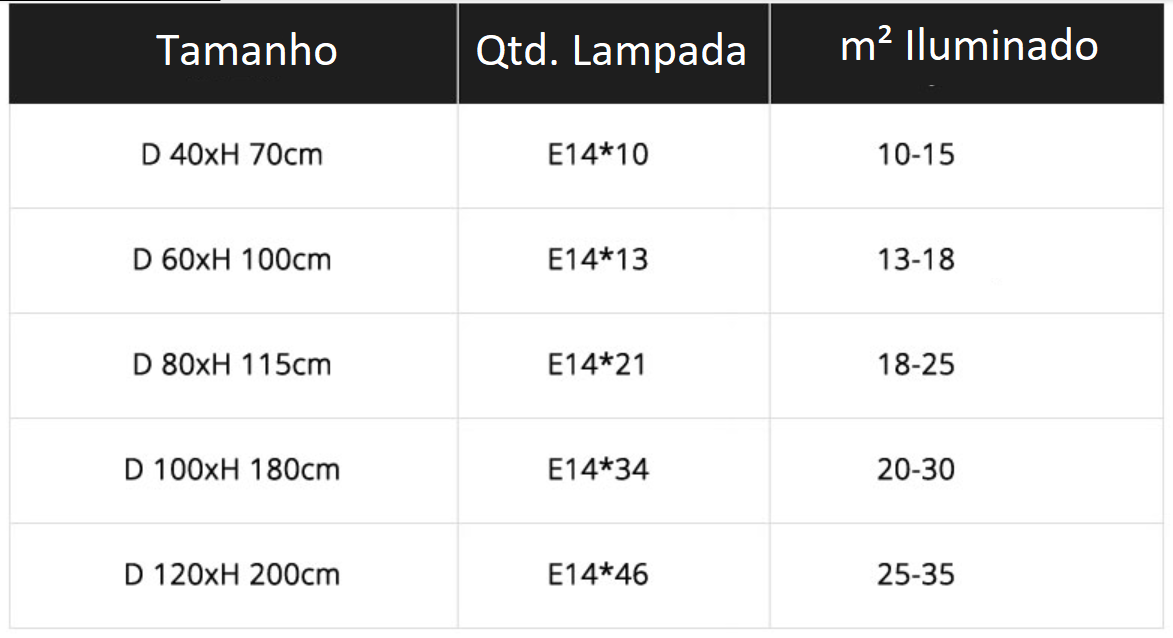Image resolution: width=1173 pixels, height=638 pixels.
Task: Pick the 13-18 illuminated area value
Action: [x=916, y=260]
